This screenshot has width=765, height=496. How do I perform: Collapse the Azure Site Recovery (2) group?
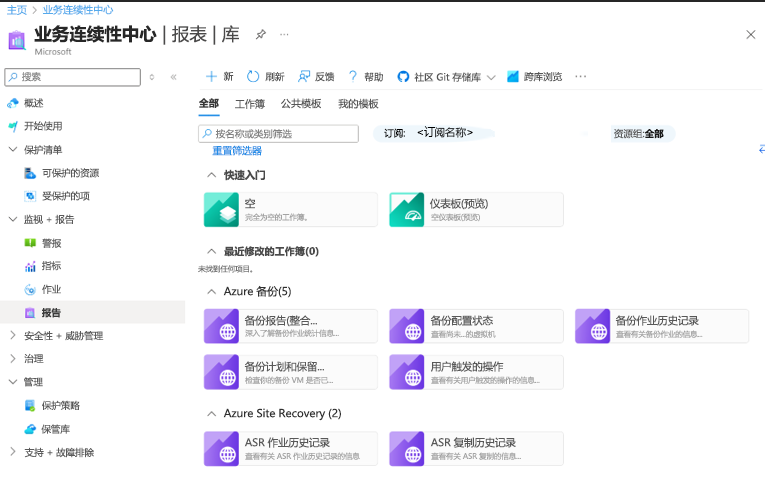[x=211, y=414]
